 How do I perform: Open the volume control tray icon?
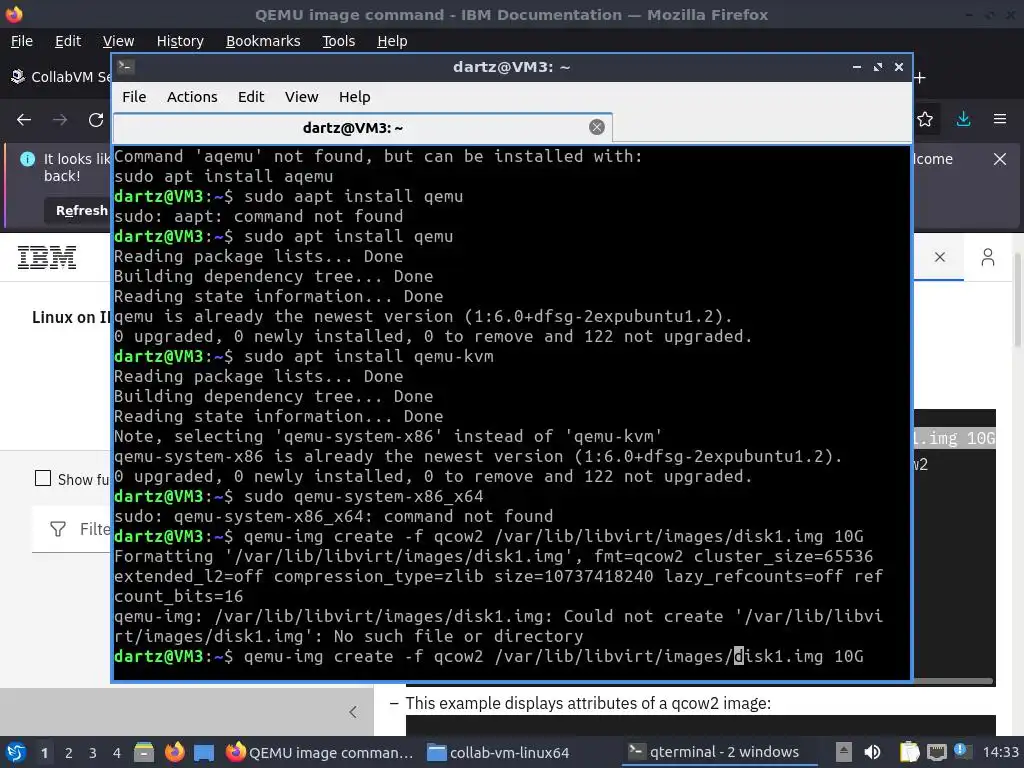[x=872, y=752]
